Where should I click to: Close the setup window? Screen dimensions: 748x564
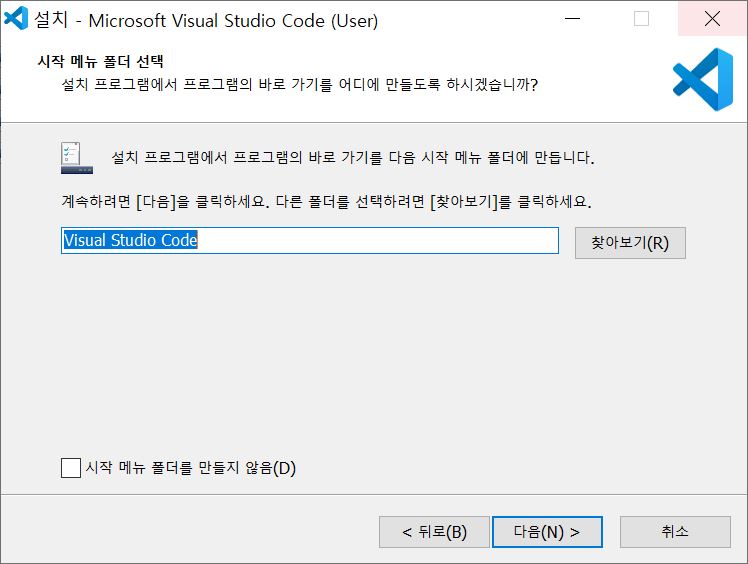(x=712, y=19)
